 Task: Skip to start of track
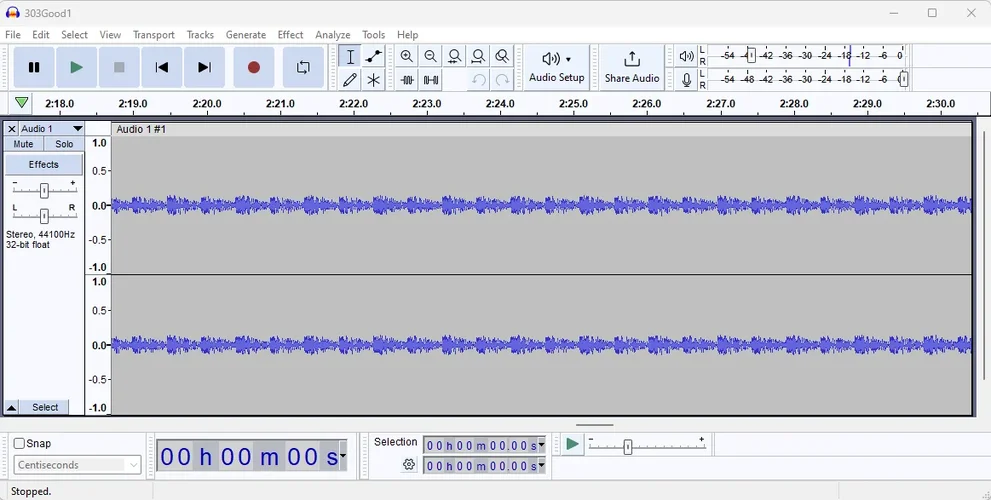162,67
